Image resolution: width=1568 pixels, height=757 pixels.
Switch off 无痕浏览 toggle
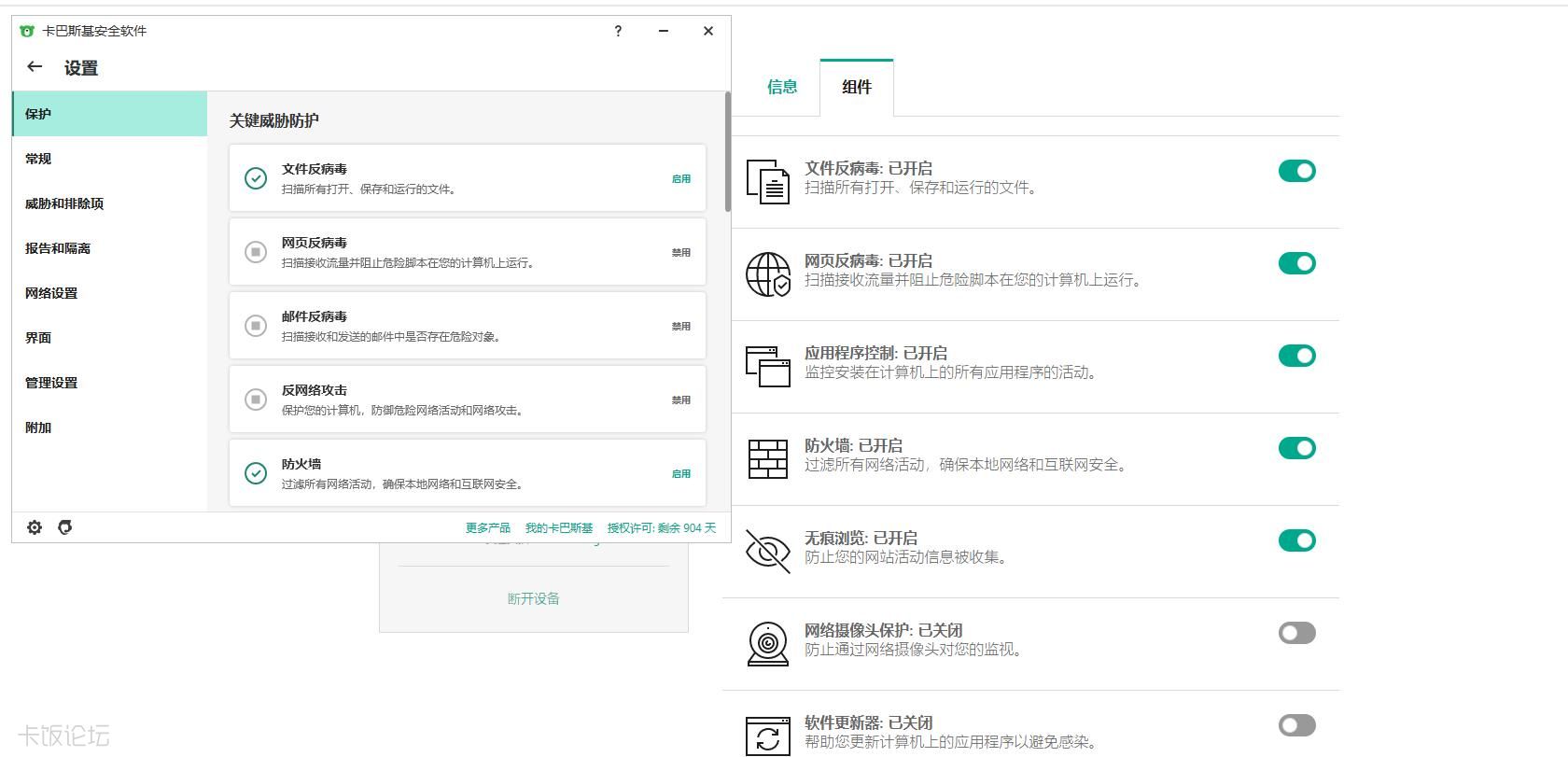(1297, 540)
